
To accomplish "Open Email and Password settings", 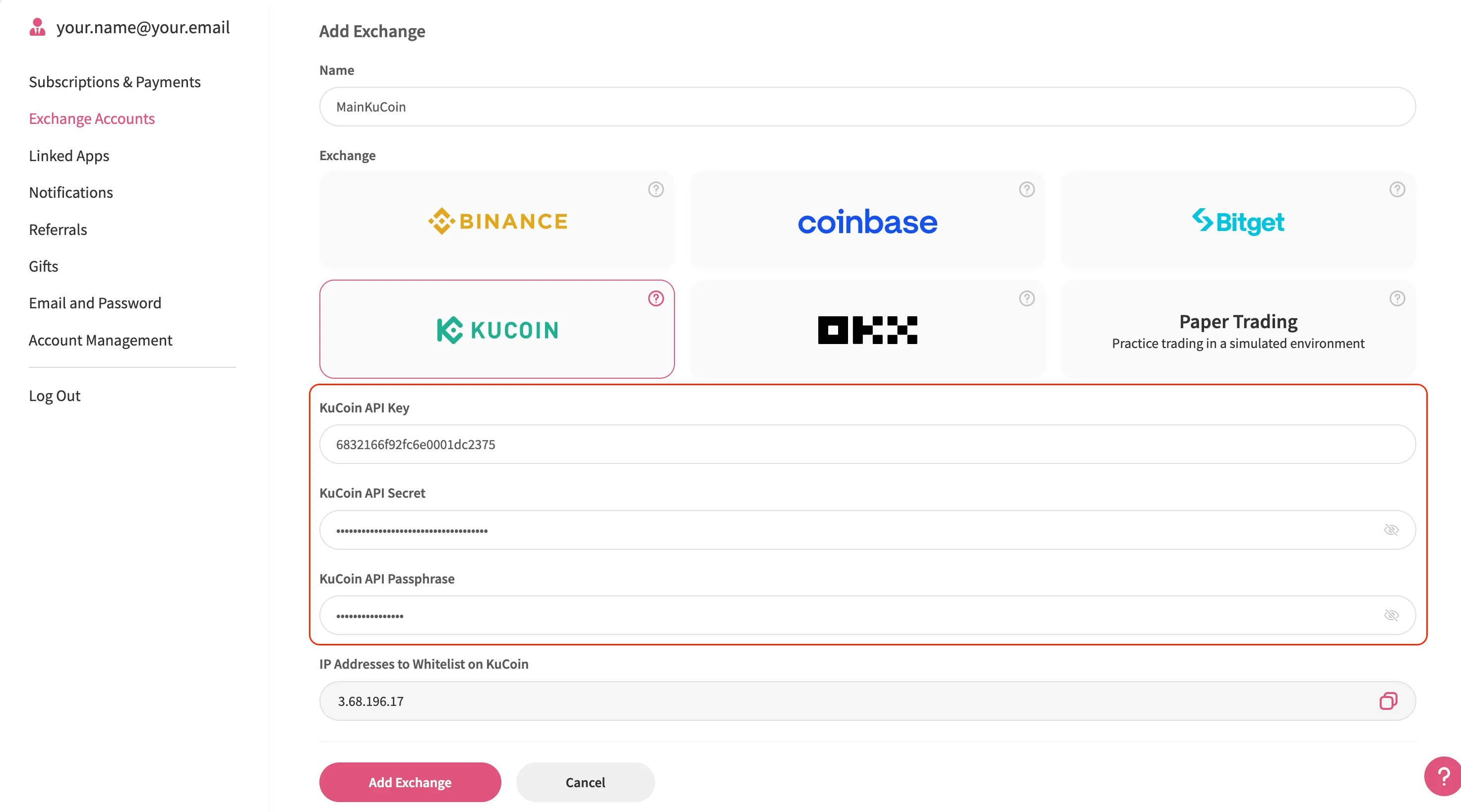I will pos(95,303).
